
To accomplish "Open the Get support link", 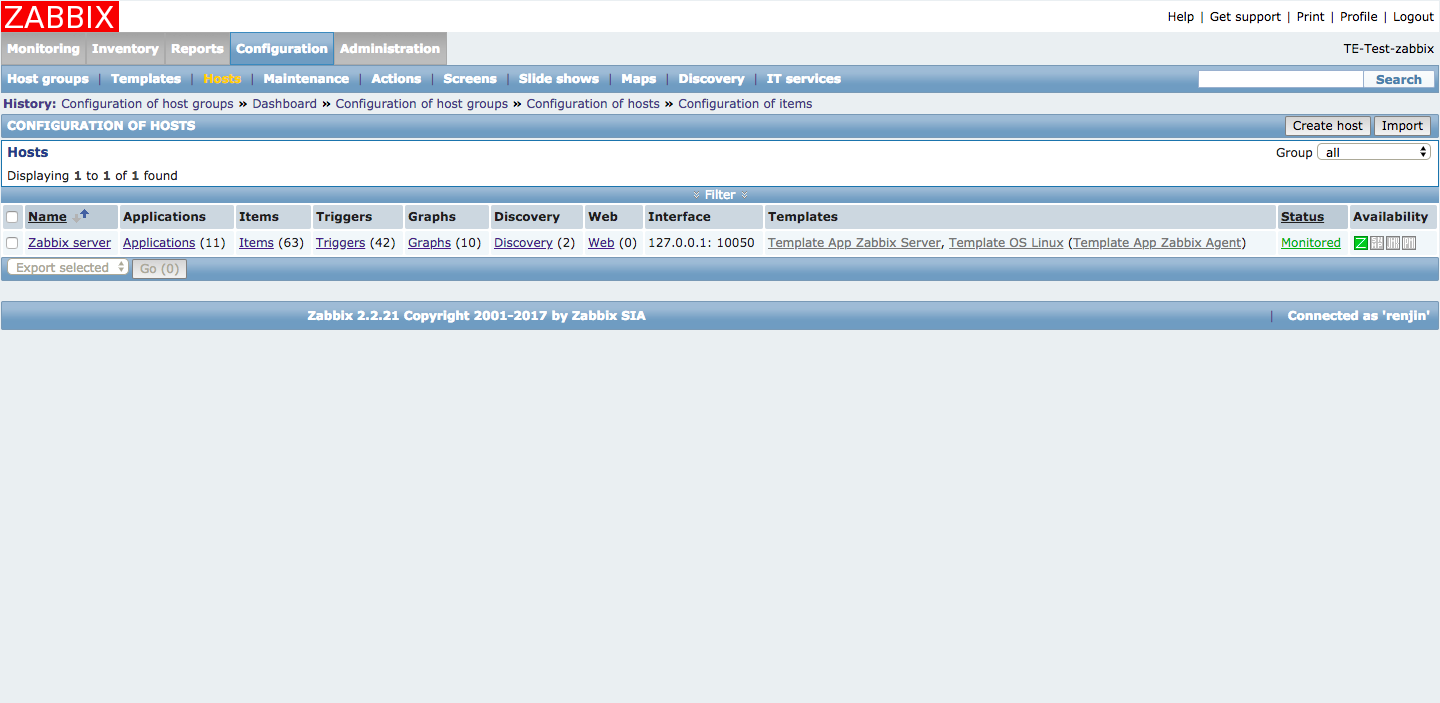I will click(1245, 17).
